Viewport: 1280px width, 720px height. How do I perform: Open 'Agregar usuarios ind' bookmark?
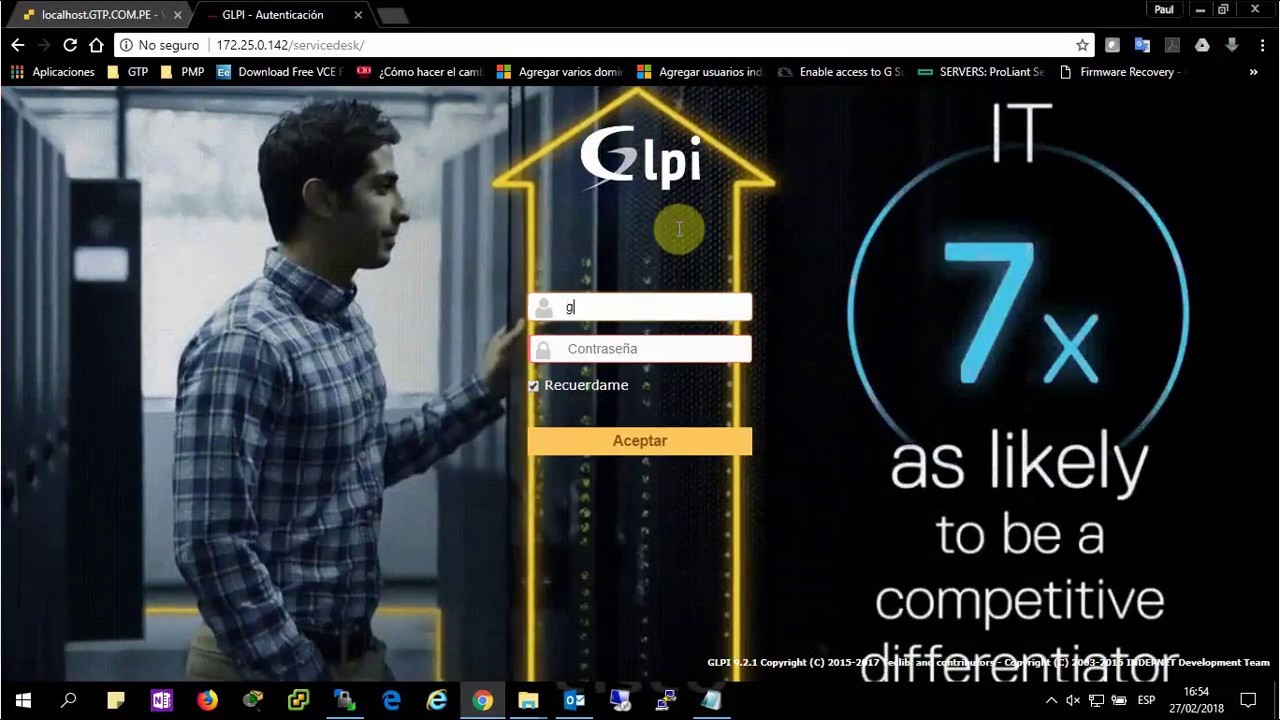tap(700, 72)
